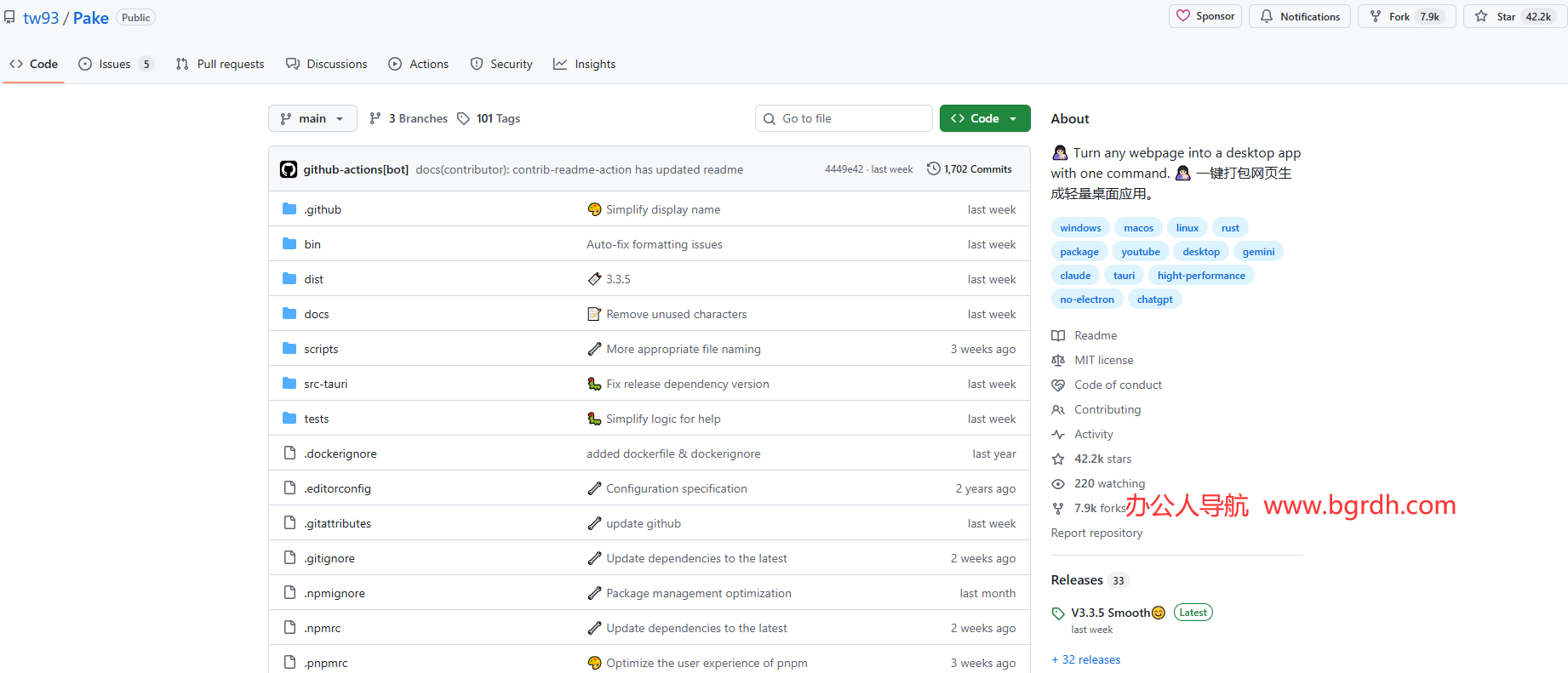Click the .dockerignore file icon
Image resolution: width=1568 pixels, height=673 pixels.
click(x=289, y=453)
